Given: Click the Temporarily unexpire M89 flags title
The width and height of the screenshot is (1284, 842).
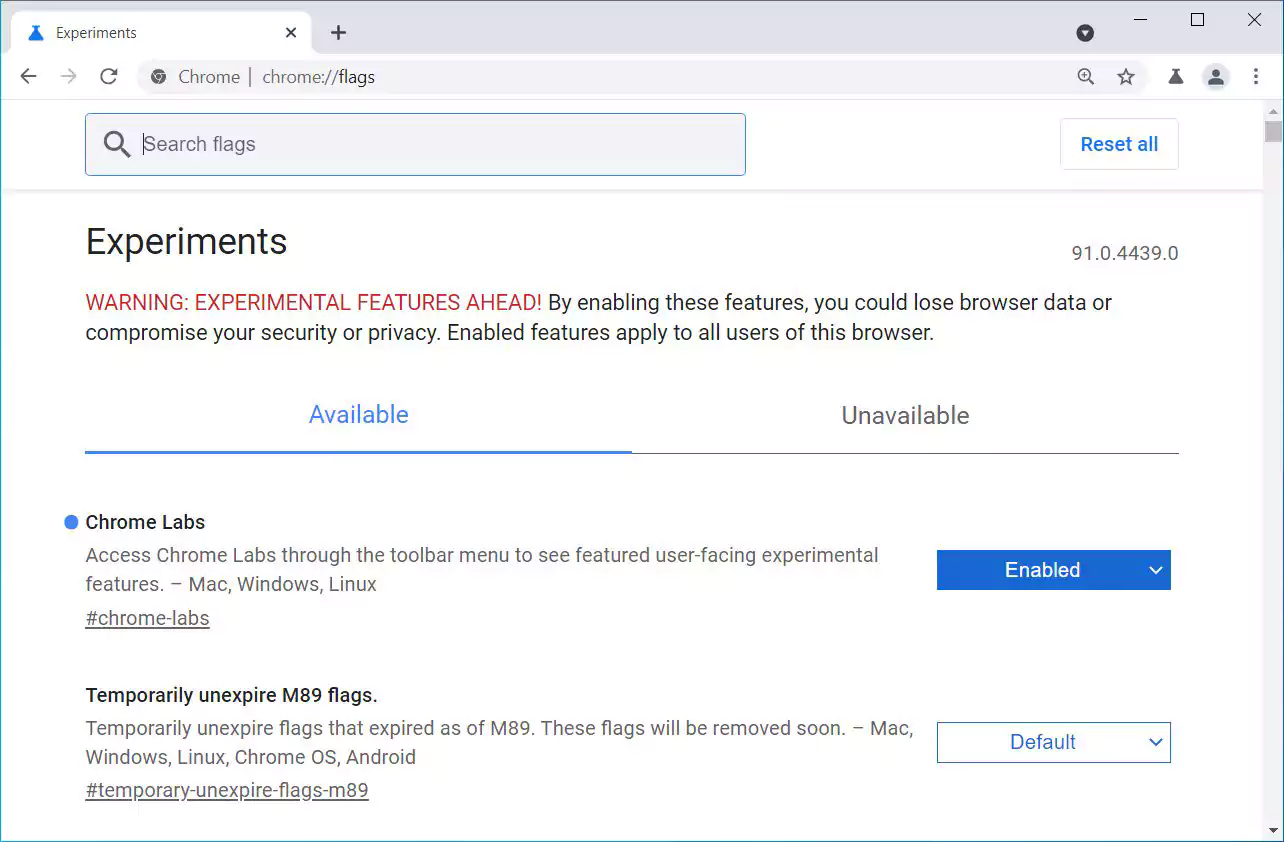Looking at the screenshot, I should [x=231, y=695].
